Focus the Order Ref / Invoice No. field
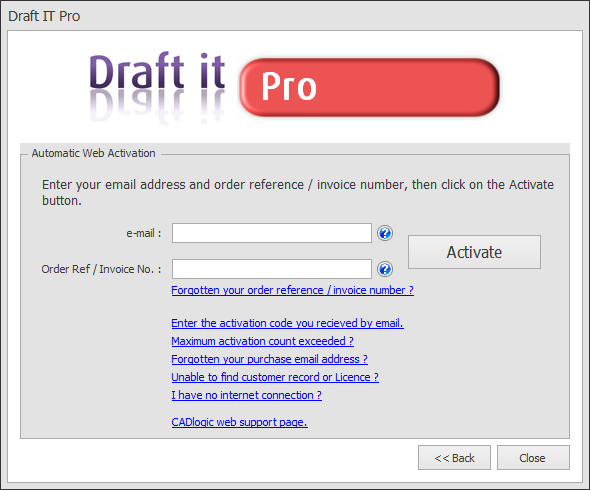The height and width of the screenshot is (490, 590). point(272,269)
